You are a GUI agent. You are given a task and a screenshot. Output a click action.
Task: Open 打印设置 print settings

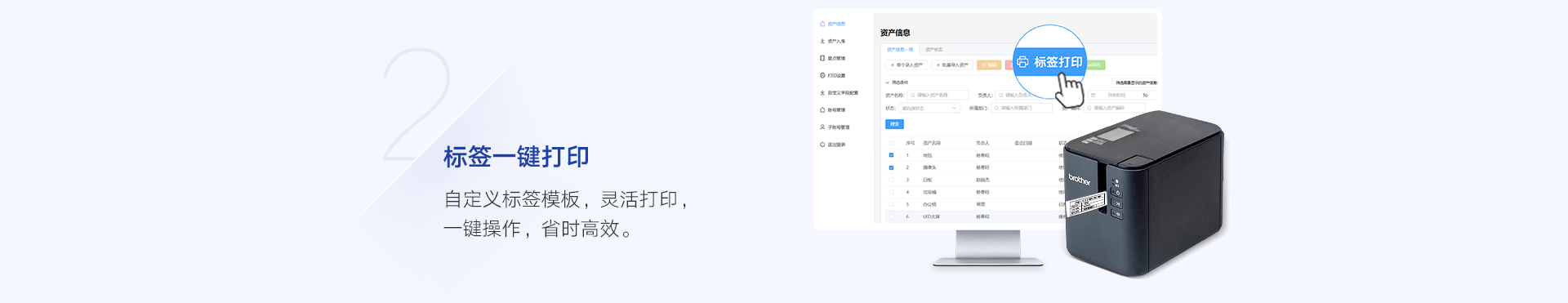(x=833, y=76)
